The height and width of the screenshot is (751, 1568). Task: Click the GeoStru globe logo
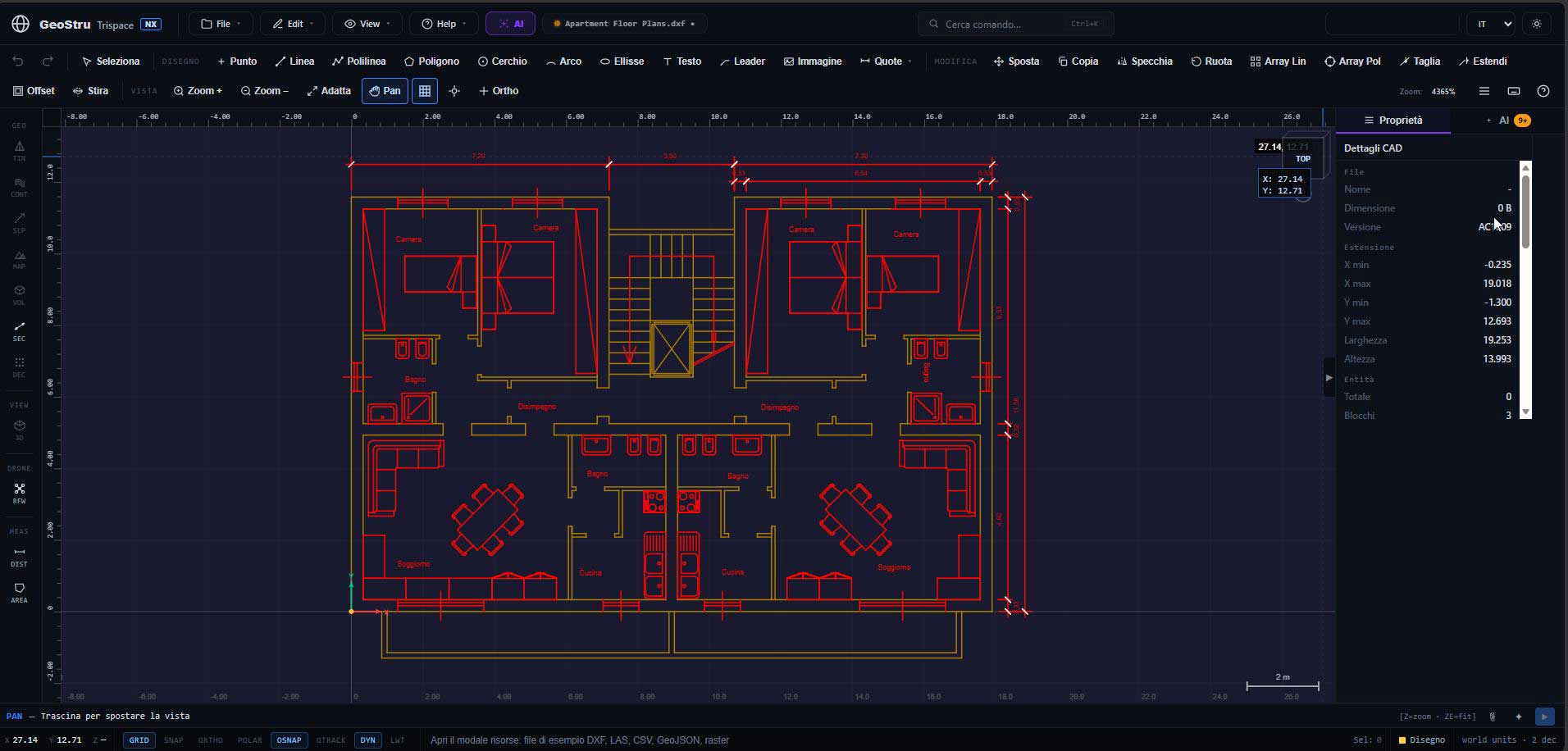point(21,24)
